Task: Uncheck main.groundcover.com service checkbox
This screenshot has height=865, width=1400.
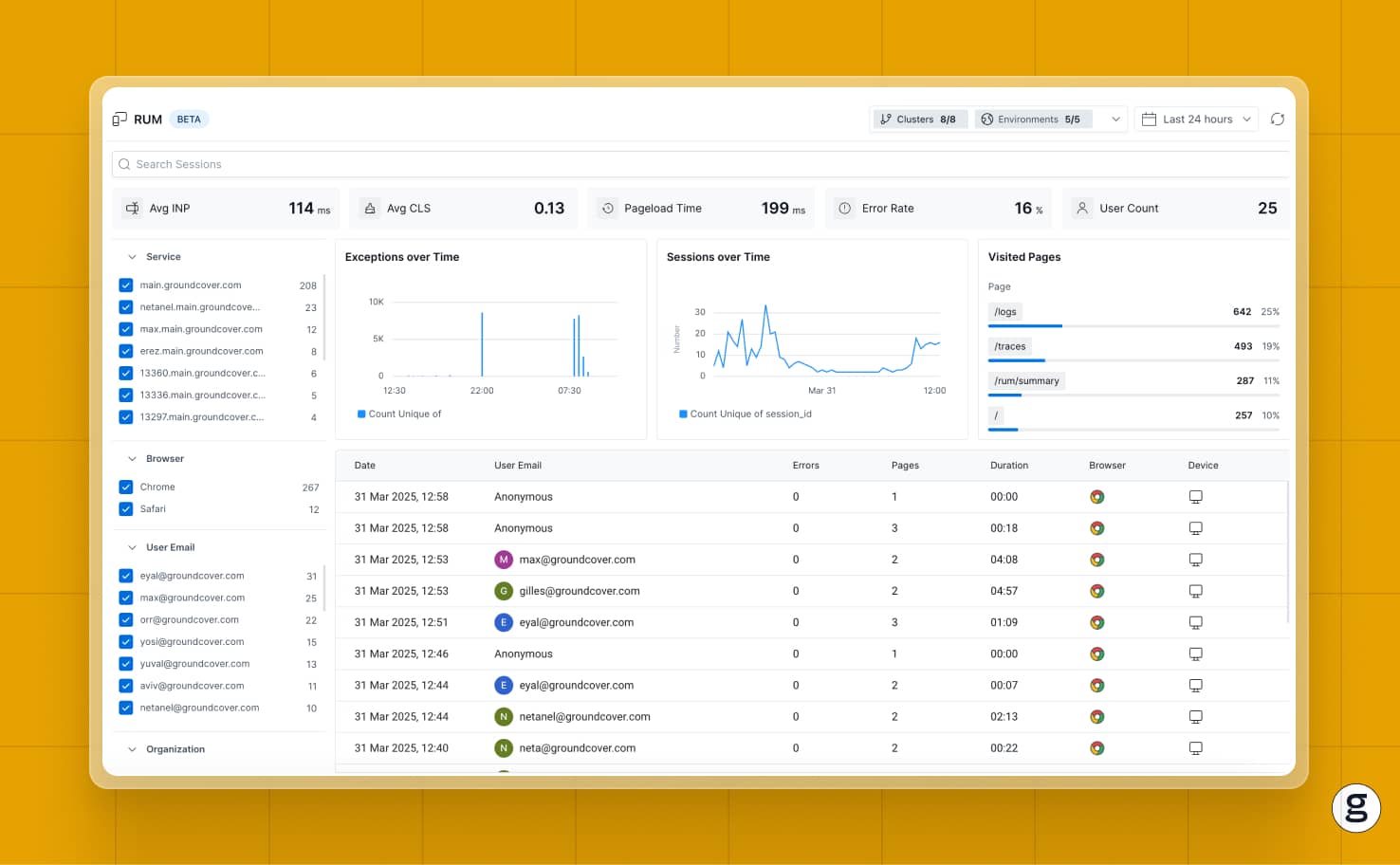Action: click(126, 285)
